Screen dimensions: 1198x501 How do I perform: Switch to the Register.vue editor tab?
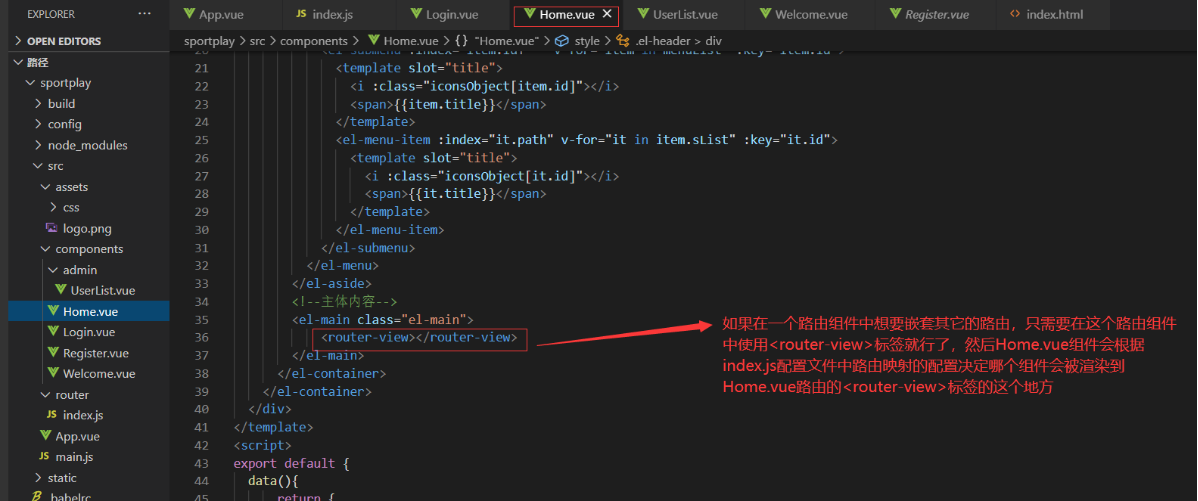929,15
